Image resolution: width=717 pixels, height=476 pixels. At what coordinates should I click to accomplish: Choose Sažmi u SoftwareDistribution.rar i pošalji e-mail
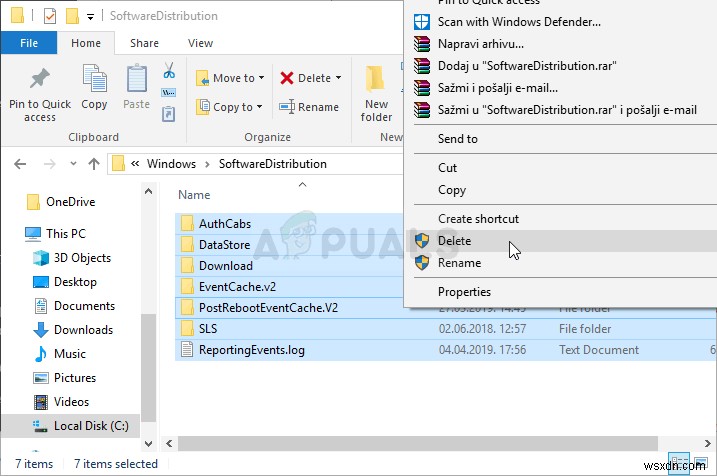click(565, 110)
